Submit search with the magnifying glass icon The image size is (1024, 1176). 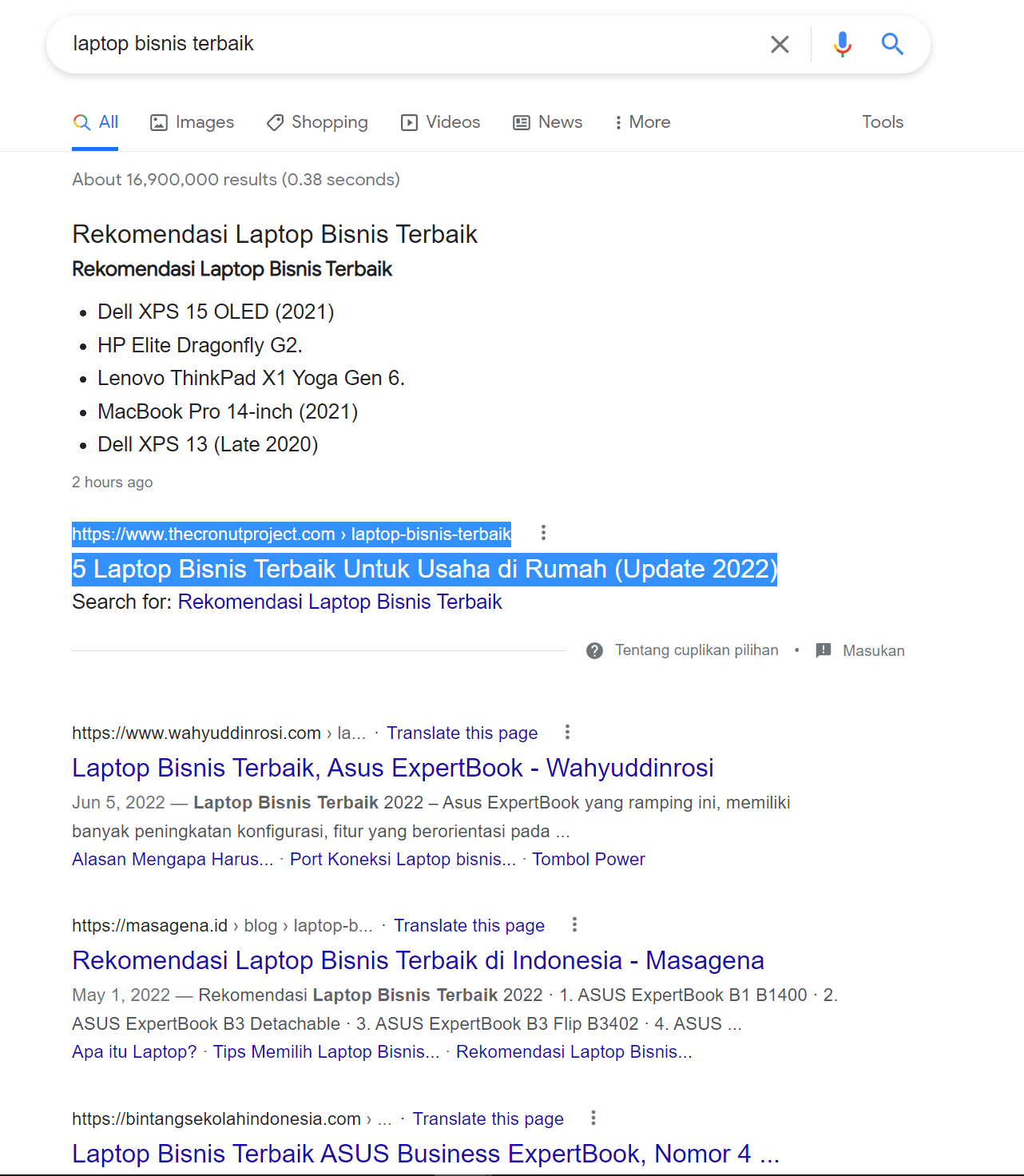(892, 44)
